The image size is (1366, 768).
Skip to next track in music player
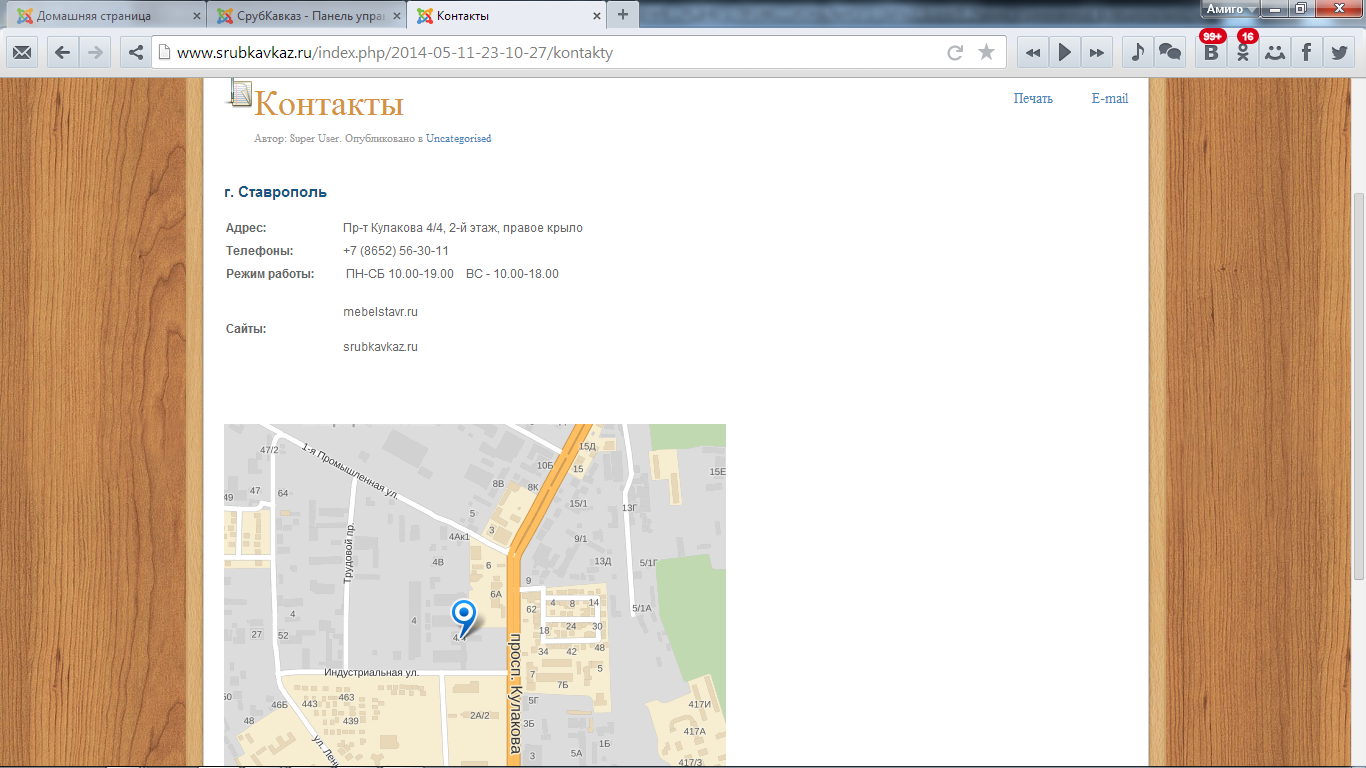[1097, 53]
